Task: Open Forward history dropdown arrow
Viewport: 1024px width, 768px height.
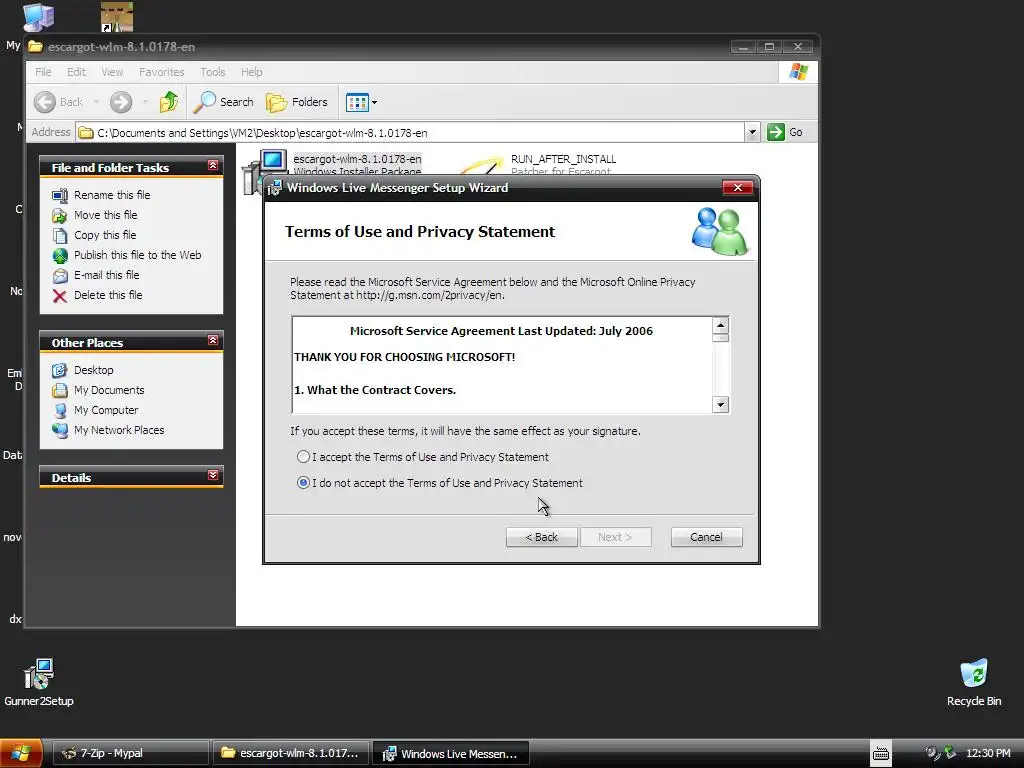Action: tap(145, 102)
